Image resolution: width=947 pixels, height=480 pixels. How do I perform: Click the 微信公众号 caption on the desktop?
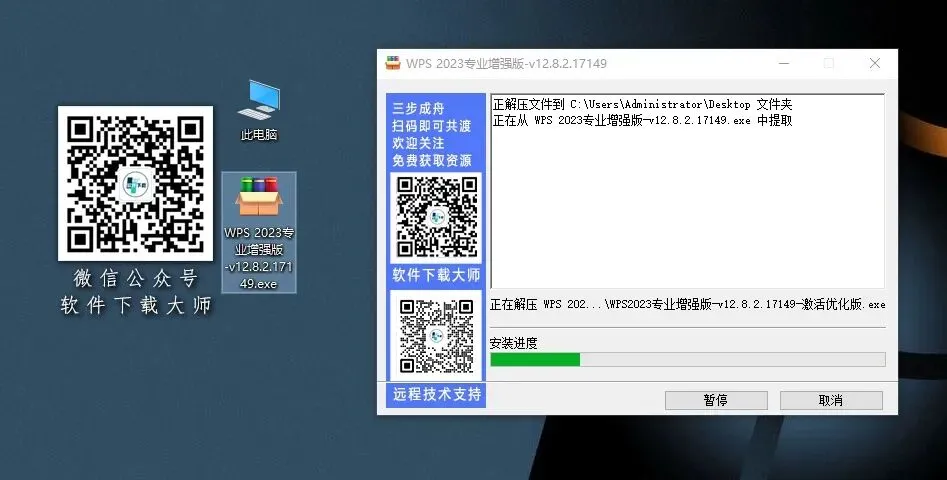click(x=135, y=278)
